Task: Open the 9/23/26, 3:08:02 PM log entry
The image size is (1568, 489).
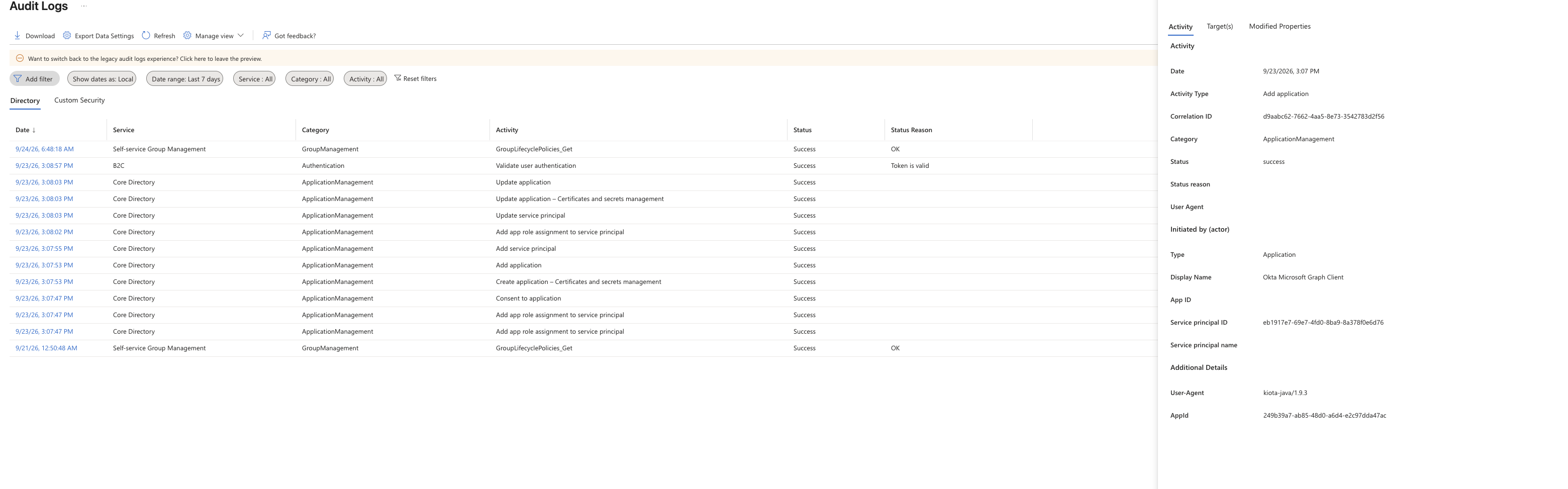Action: [44, 232]
